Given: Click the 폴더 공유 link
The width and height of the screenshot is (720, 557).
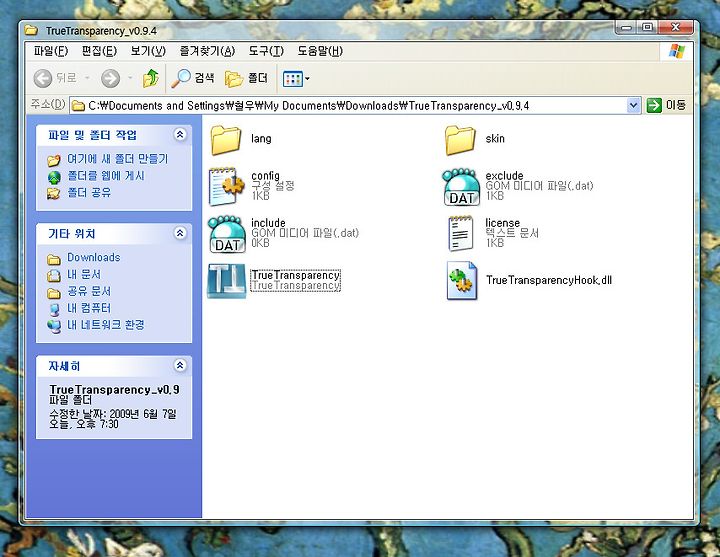Looking at the screenshot, I should [89, 192].
